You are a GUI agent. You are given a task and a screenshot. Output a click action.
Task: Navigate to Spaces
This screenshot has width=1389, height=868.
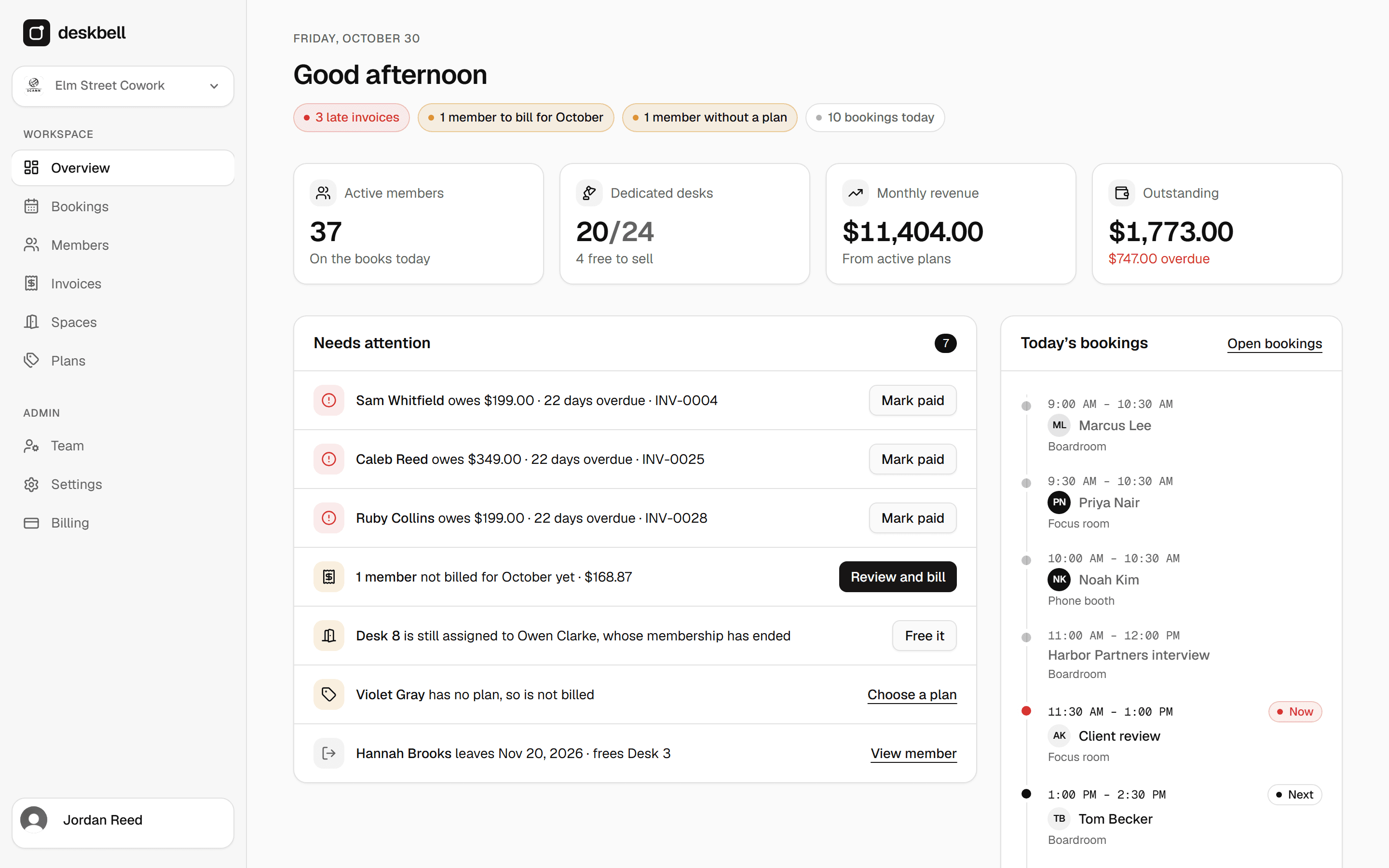123,322
